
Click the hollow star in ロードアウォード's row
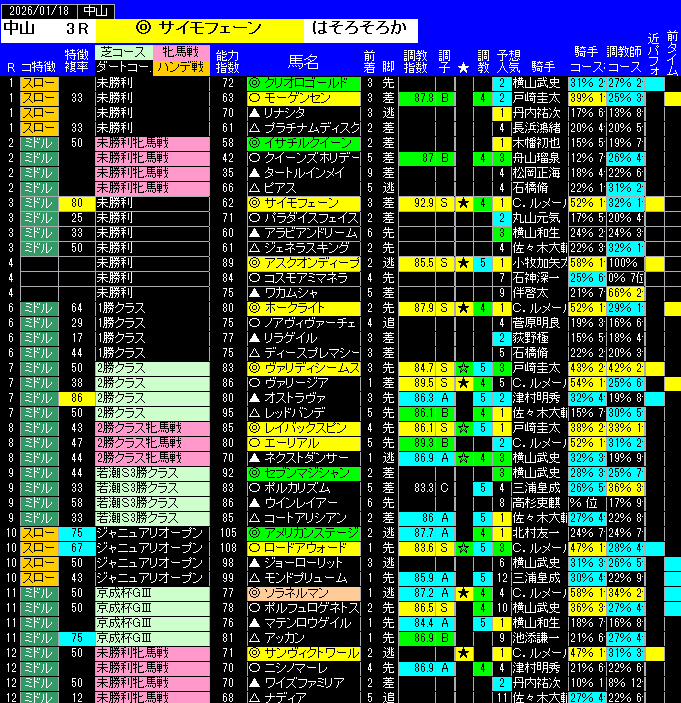point(463,548)
